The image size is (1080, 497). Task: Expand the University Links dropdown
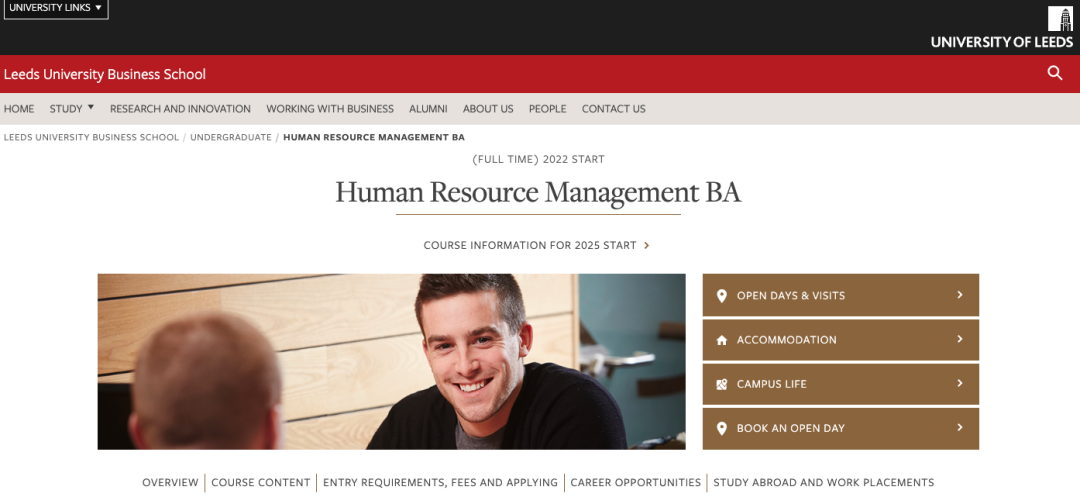click(56, 8)
